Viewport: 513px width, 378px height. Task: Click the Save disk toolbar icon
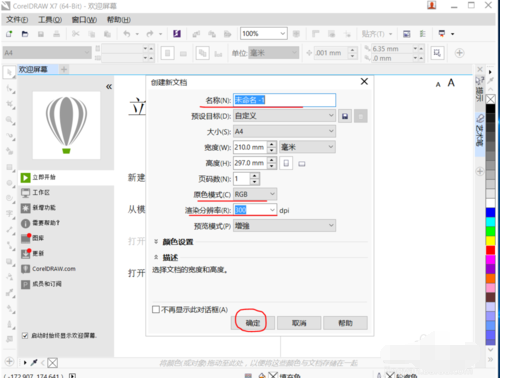point(41,34)
